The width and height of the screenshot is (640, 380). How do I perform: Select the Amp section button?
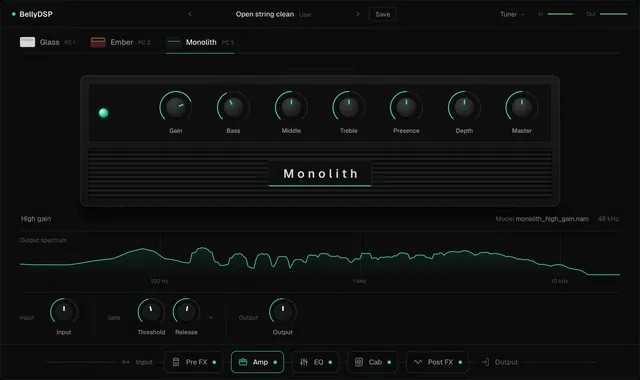(257, 362)
